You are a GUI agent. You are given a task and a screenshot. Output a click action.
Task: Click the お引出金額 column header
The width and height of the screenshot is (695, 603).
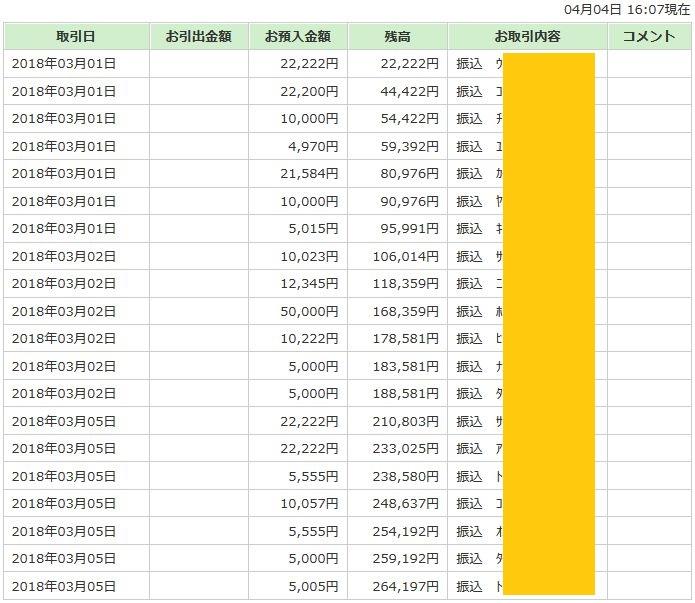[198, 36]
